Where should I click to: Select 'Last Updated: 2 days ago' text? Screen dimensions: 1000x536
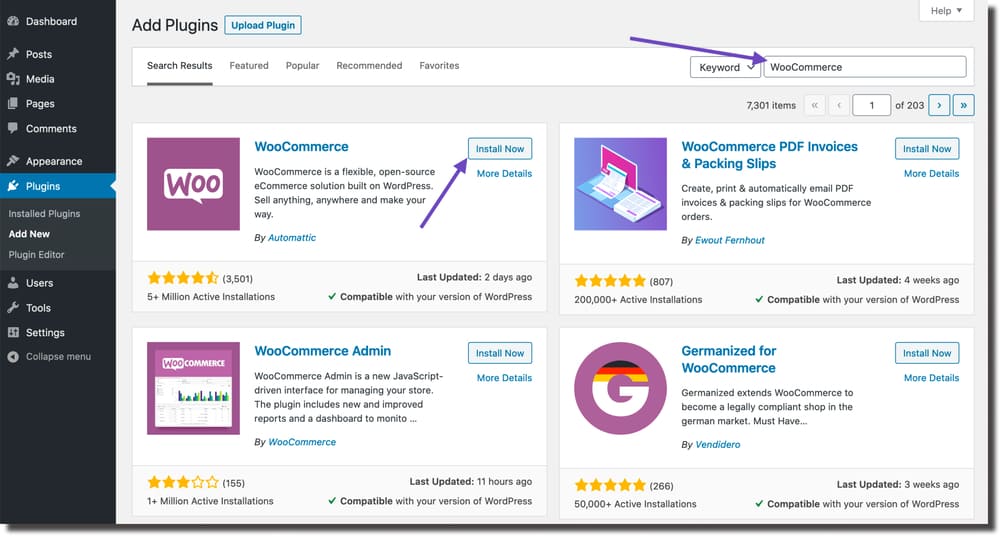tap(474, 277)
